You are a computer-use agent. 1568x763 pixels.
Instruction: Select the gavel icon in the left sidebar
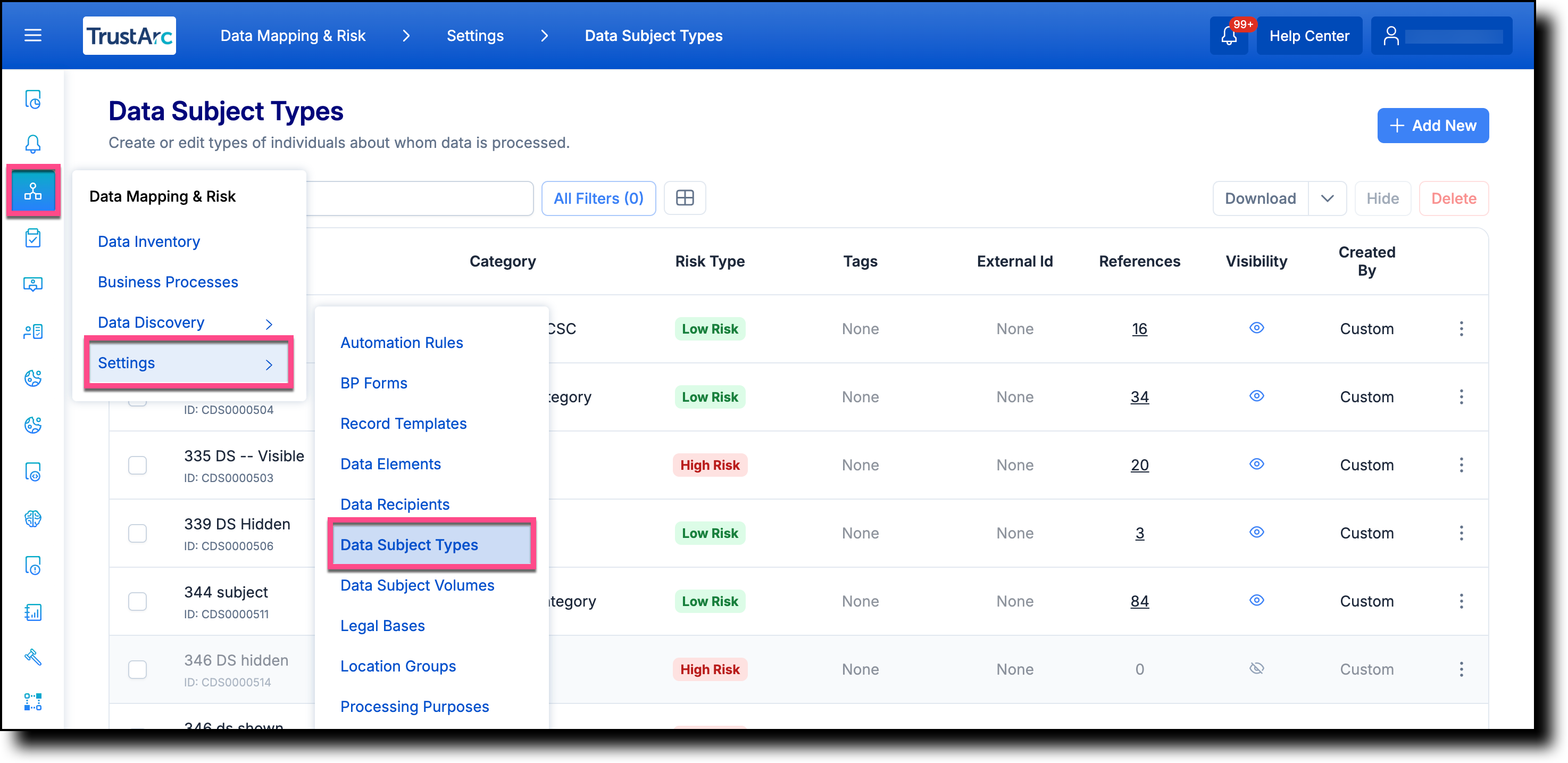(x=33, y=658)
